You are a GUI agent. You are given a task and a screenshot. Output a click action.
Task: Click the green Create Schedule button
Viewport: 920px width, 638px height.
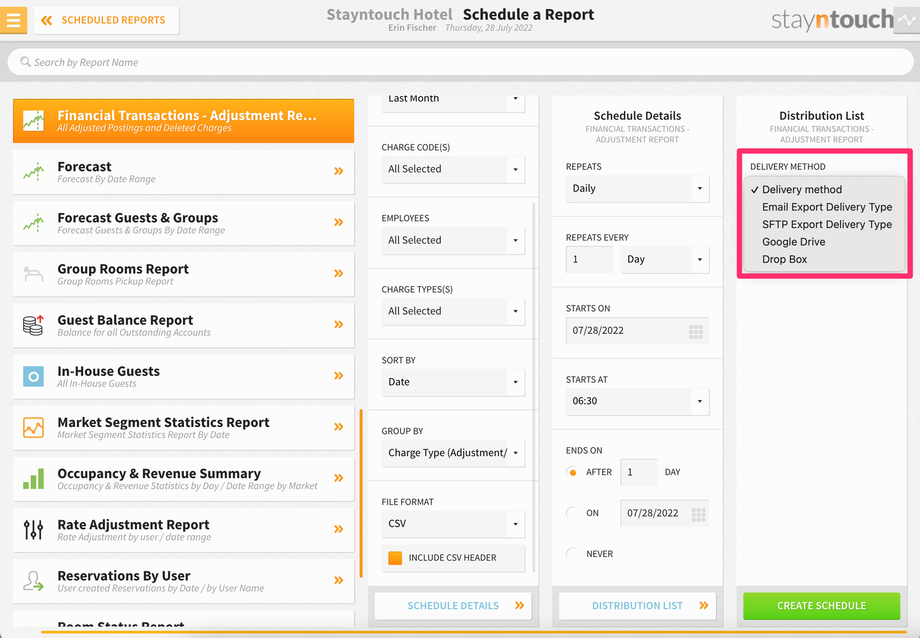point(821,606)
